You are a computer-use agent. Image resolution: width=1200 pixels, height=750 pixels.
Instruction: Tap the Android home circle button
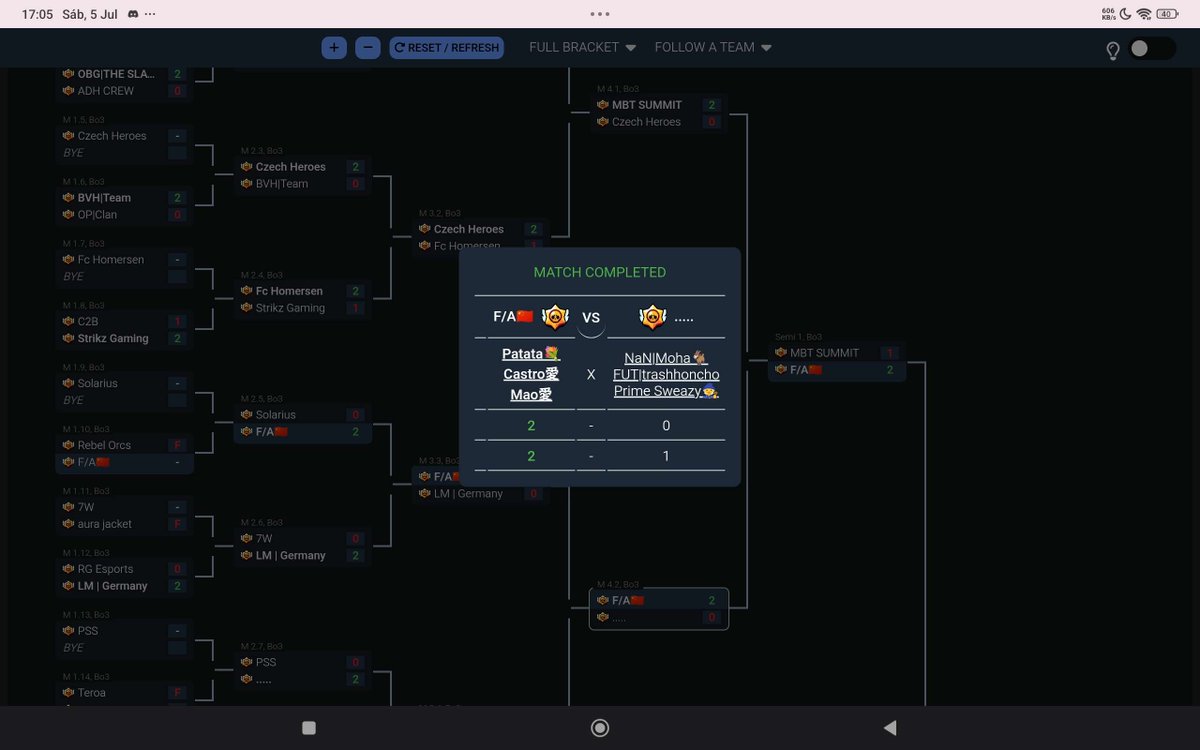tap(600, 728)
